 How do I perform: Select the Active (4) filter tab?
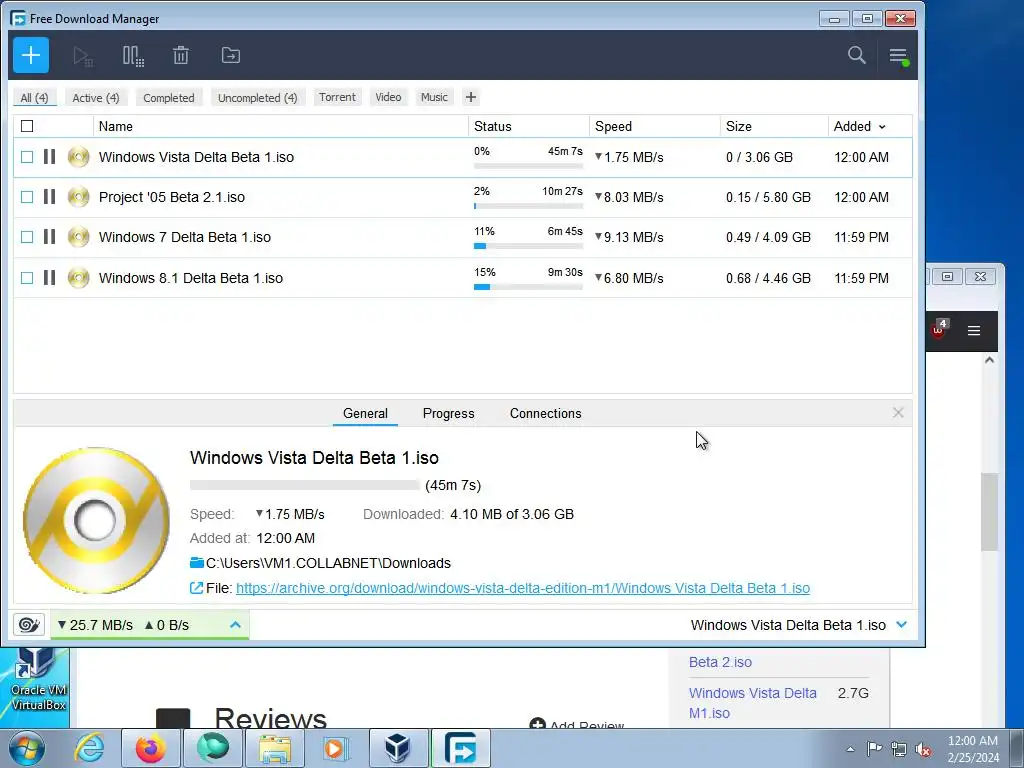pos(96,97)
